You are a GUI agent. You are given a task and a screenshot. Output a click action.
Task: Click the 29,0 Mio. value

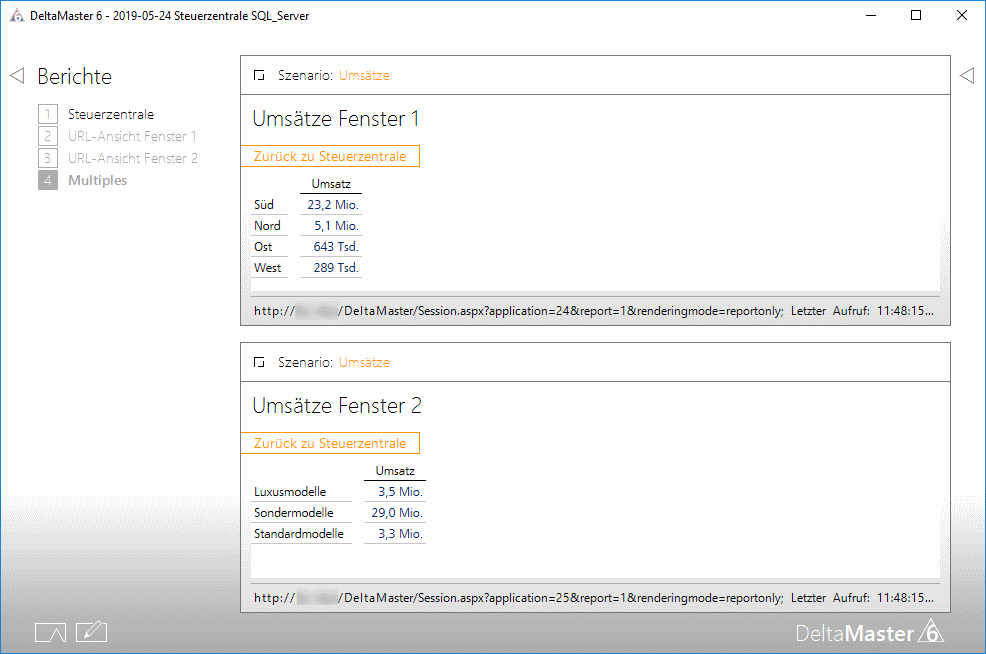[x=397, y=513]
